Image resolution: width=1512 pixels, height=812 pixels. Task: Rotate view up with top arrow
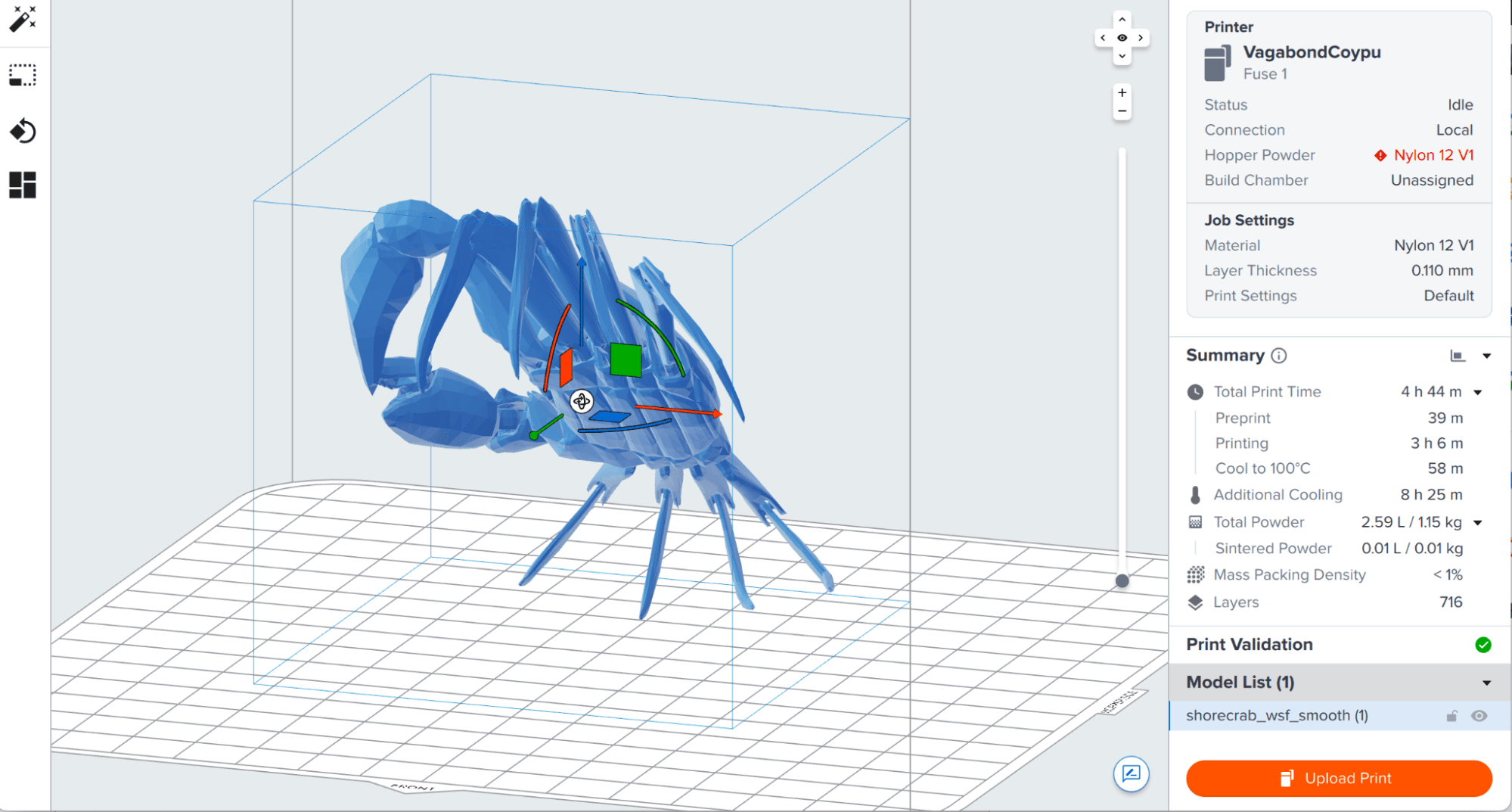tap(1122, 20)
